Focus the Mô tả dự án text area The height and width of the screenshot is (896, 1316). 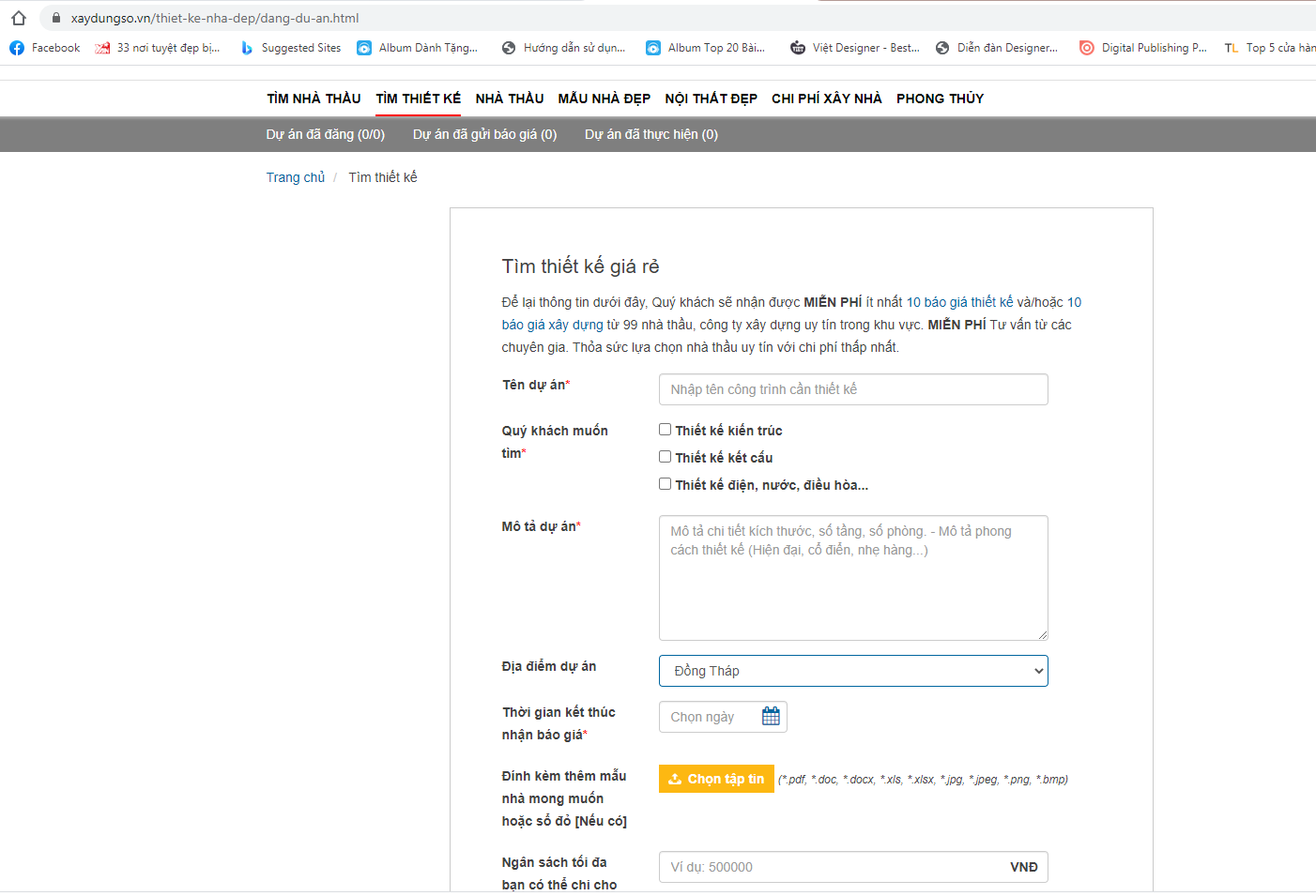852,578
